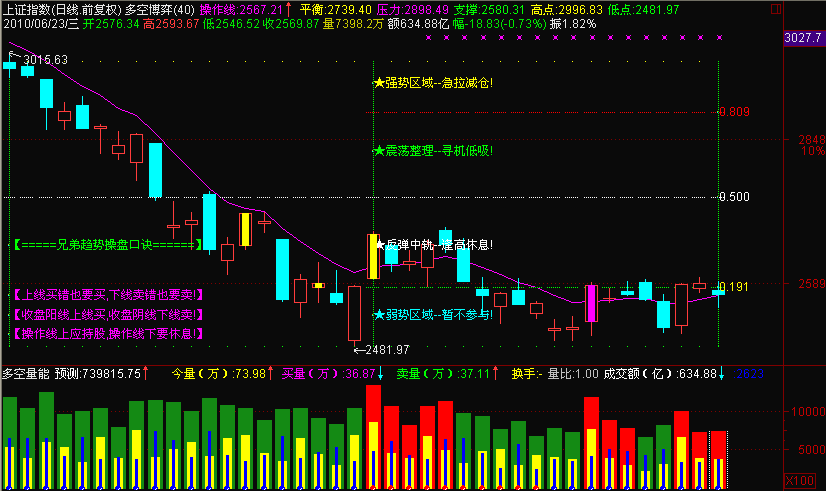The height and width of the screenshot is (491, 826).
Task: Click the 0.809 ratio level label
Action: pyautogui.click(x=734, y=112)
